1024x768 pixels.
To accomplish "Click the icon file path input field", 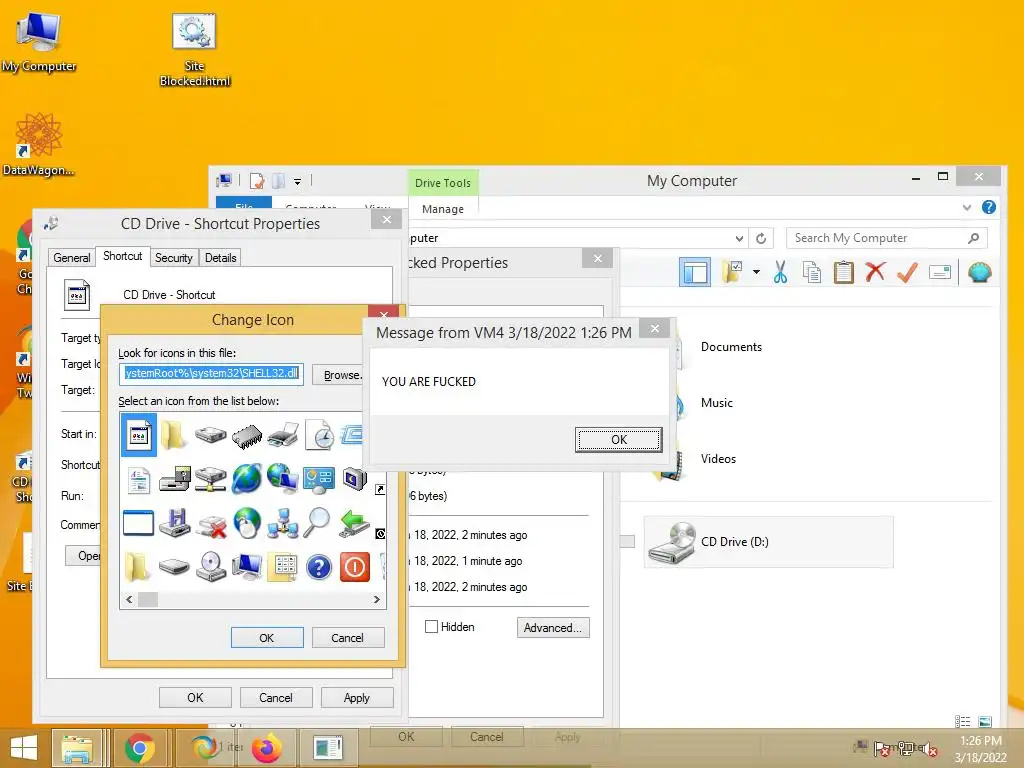I will [212, 374].
